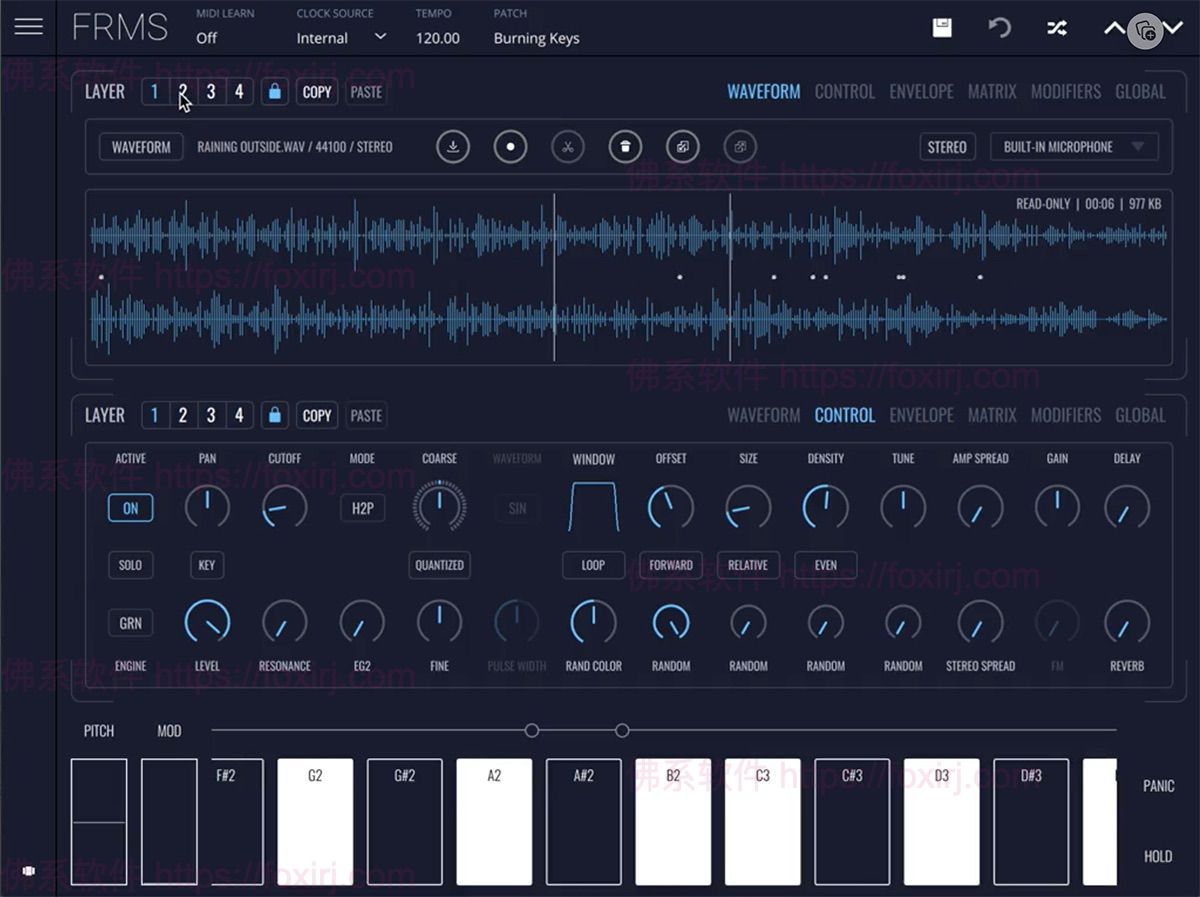Image resolution: width=1200 pixels, height=897 pixels.
Task: Open the Built-in Microphone input dropdown
Action: 1073,146
